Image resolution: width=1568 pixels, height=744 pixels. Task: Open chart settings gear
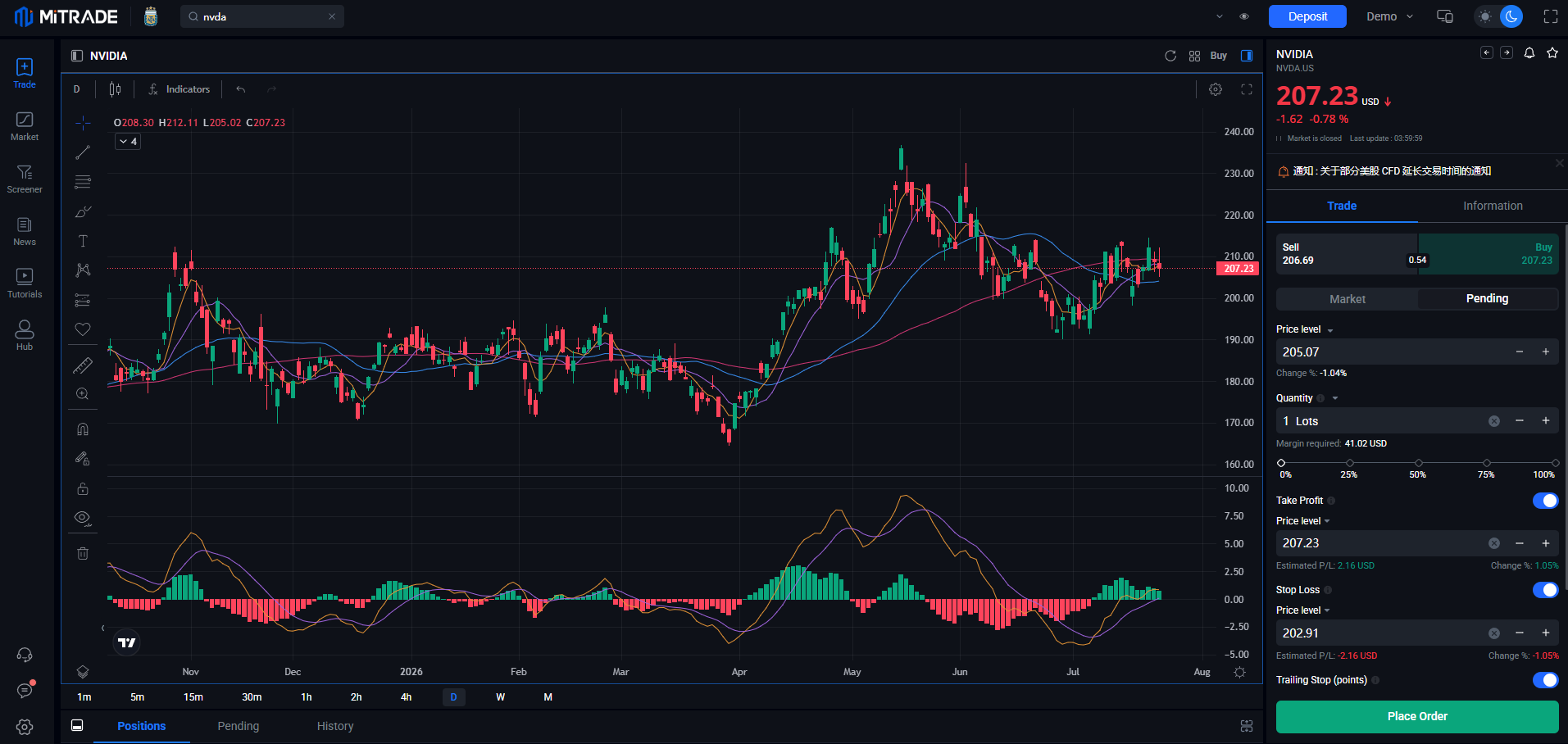tap(1216, 89)
